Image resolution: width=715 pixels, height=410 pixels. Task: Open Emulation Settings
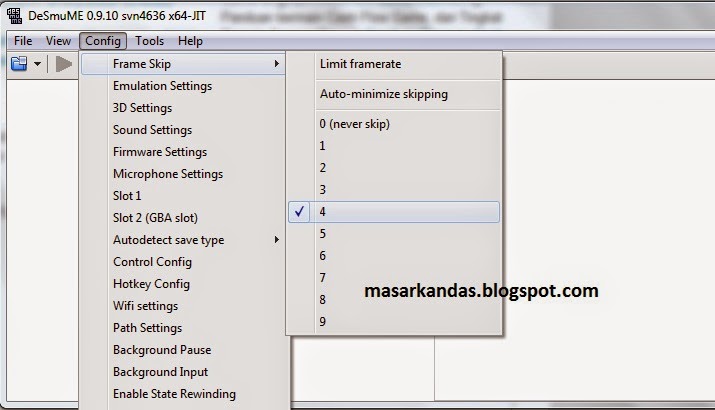(x=183, y=86)
